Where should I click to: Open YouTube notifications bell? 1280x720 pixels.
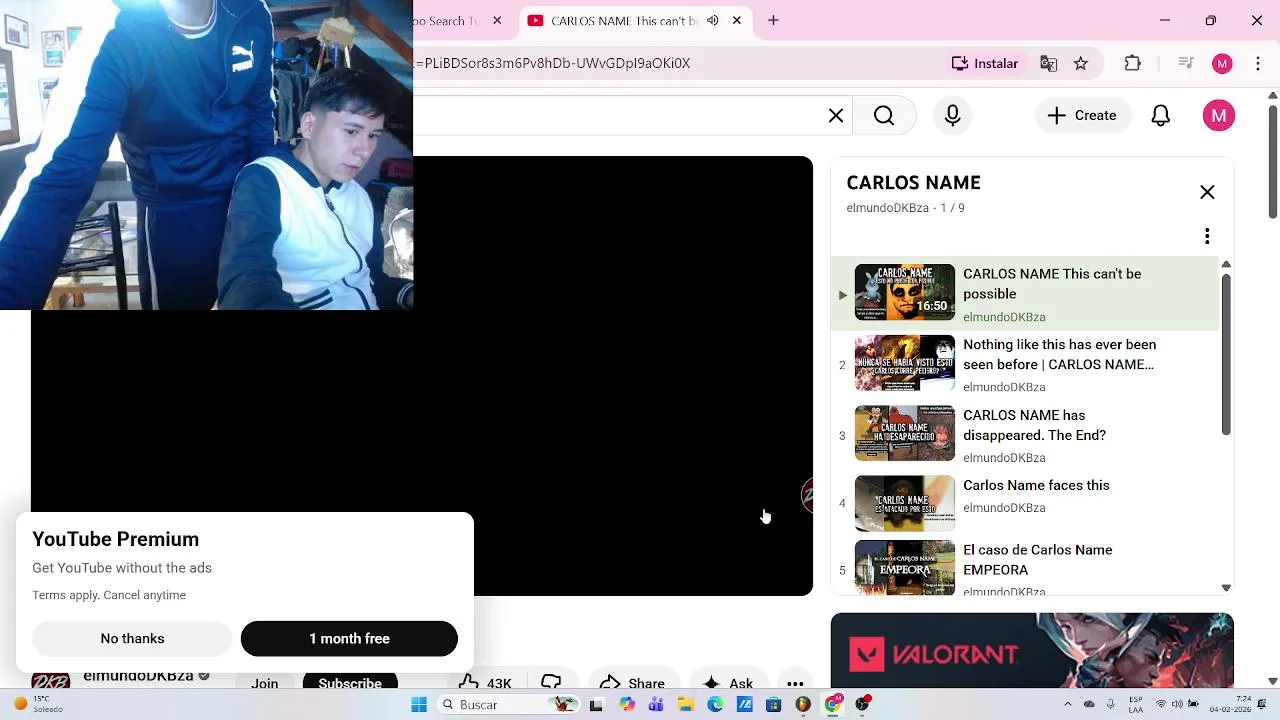[1161, 116]
